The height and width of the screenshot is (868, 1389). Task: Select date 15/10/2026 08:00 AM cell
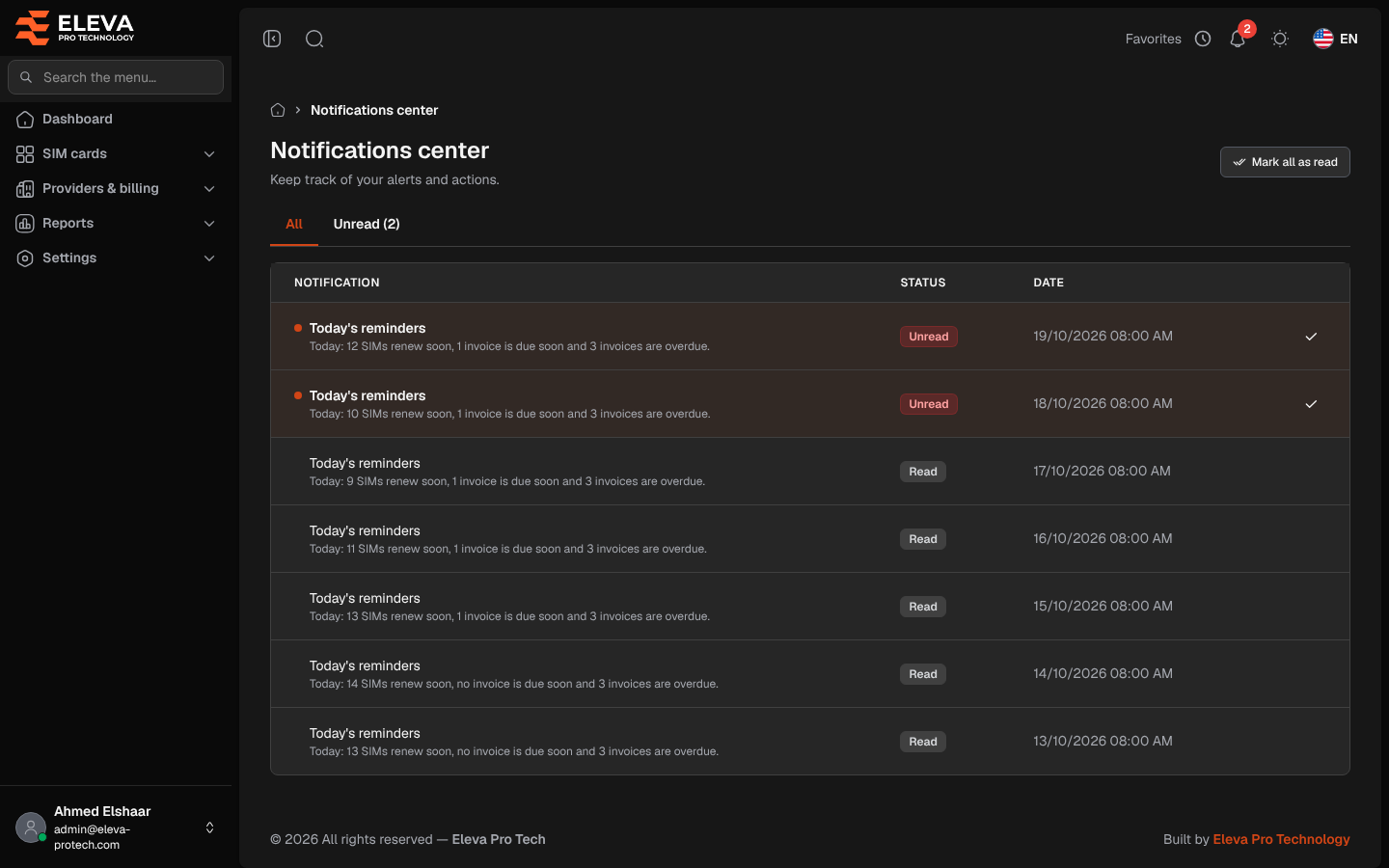click(x=1103, y=607)
